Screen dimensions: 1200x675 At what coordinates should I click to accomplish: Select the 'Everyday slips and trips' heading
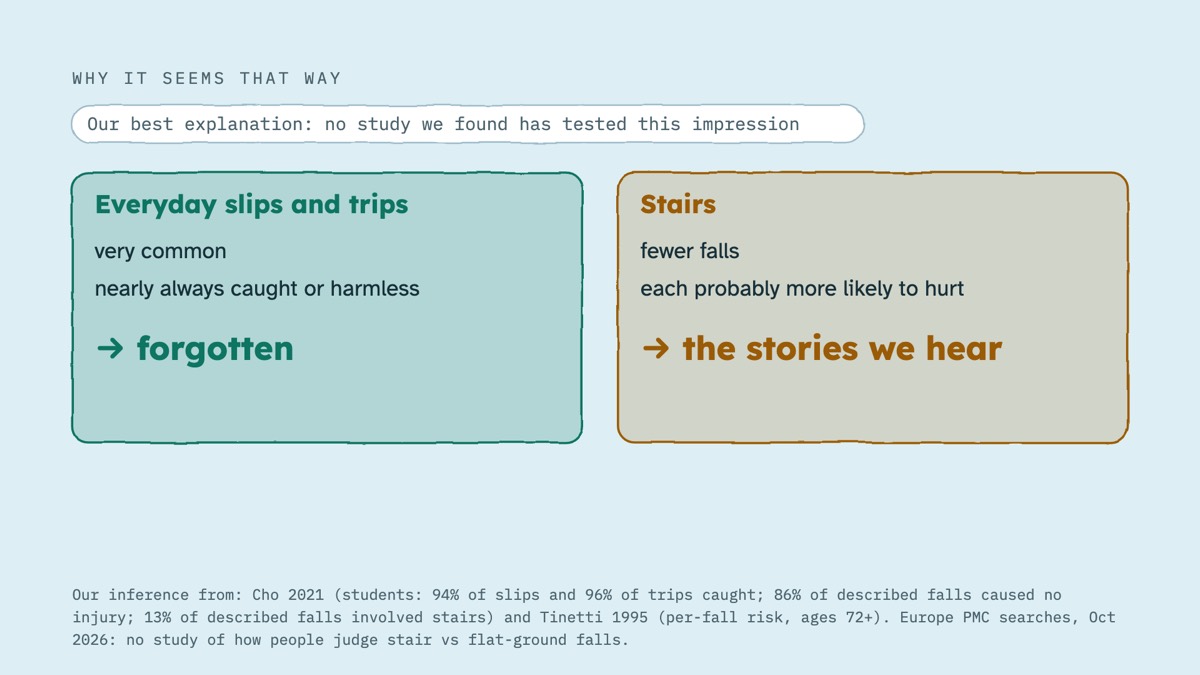click(251, 205)
